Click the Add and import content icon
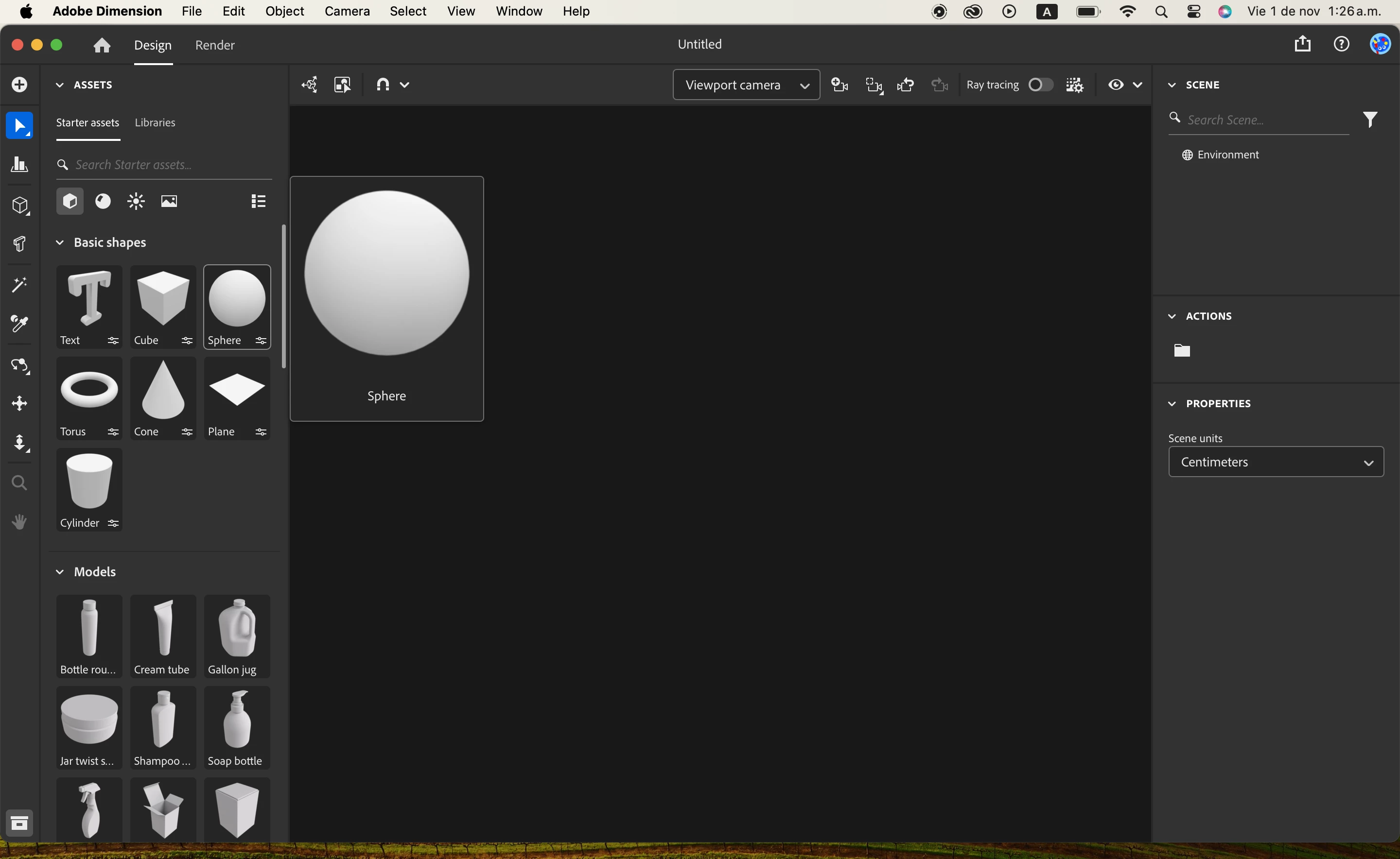 tap(19, 85)
